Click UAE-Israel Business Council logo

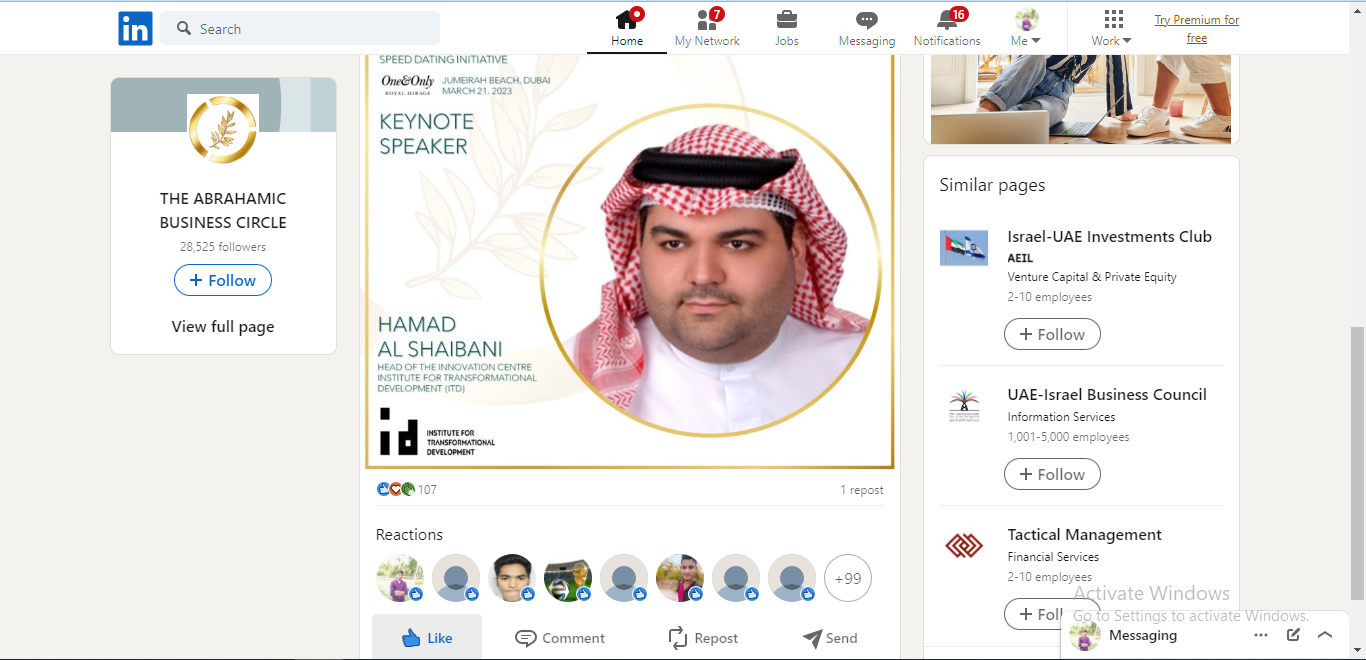click(x=964, y=406)
